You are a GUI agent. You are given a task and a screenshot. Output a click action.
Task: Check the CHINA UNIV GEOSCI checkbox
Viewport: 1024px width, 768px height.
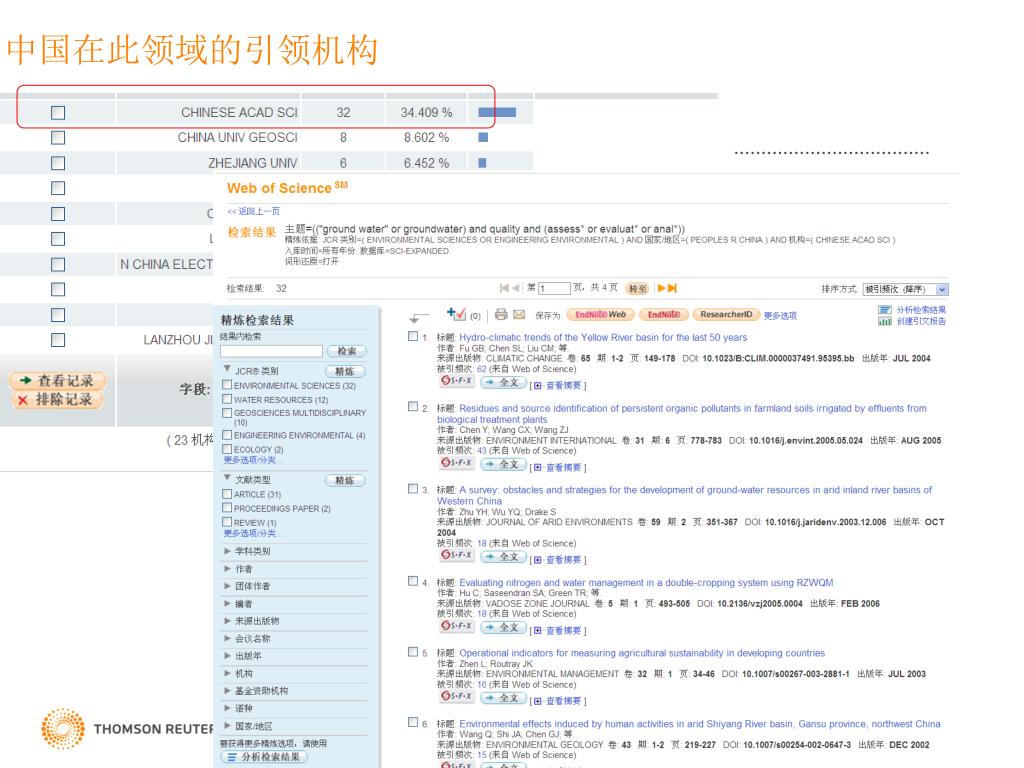pos(58,138)
